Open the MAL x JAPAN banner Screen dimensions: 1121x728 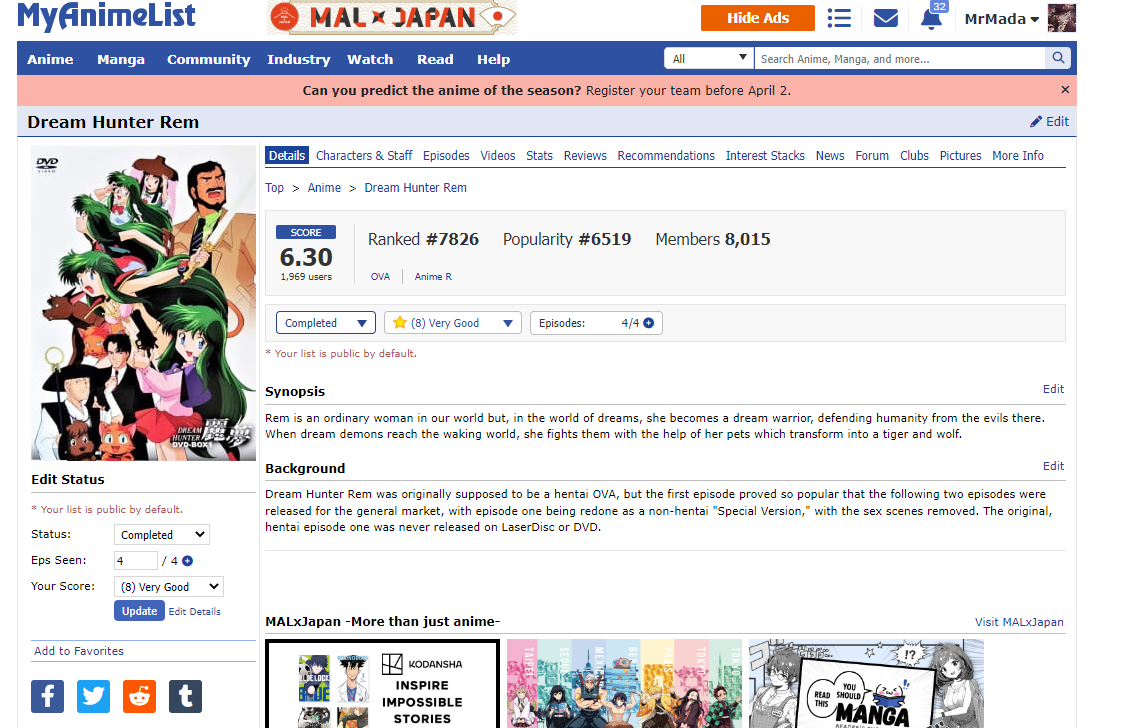click(391, 17)
